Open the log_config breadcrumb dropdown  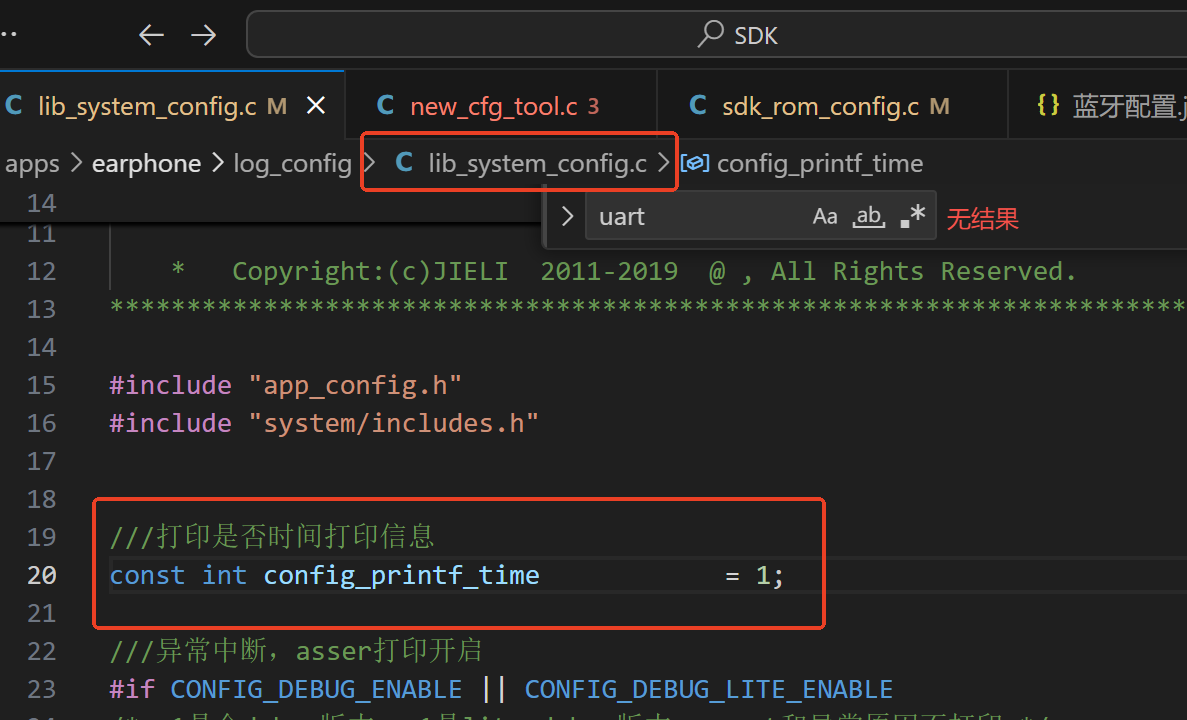pyautogui.click(x=292, y=164)
